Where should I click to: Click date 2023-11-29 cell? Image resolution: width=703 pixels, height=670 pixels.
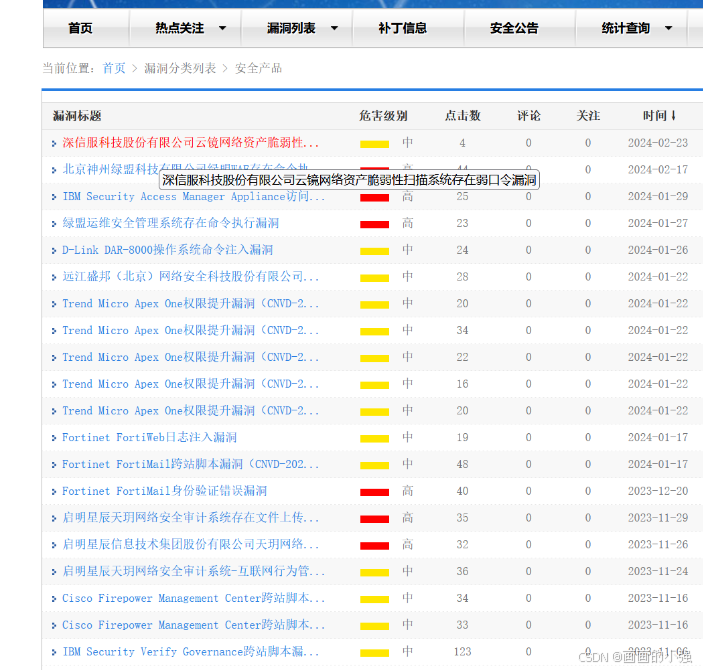(658, 518)
